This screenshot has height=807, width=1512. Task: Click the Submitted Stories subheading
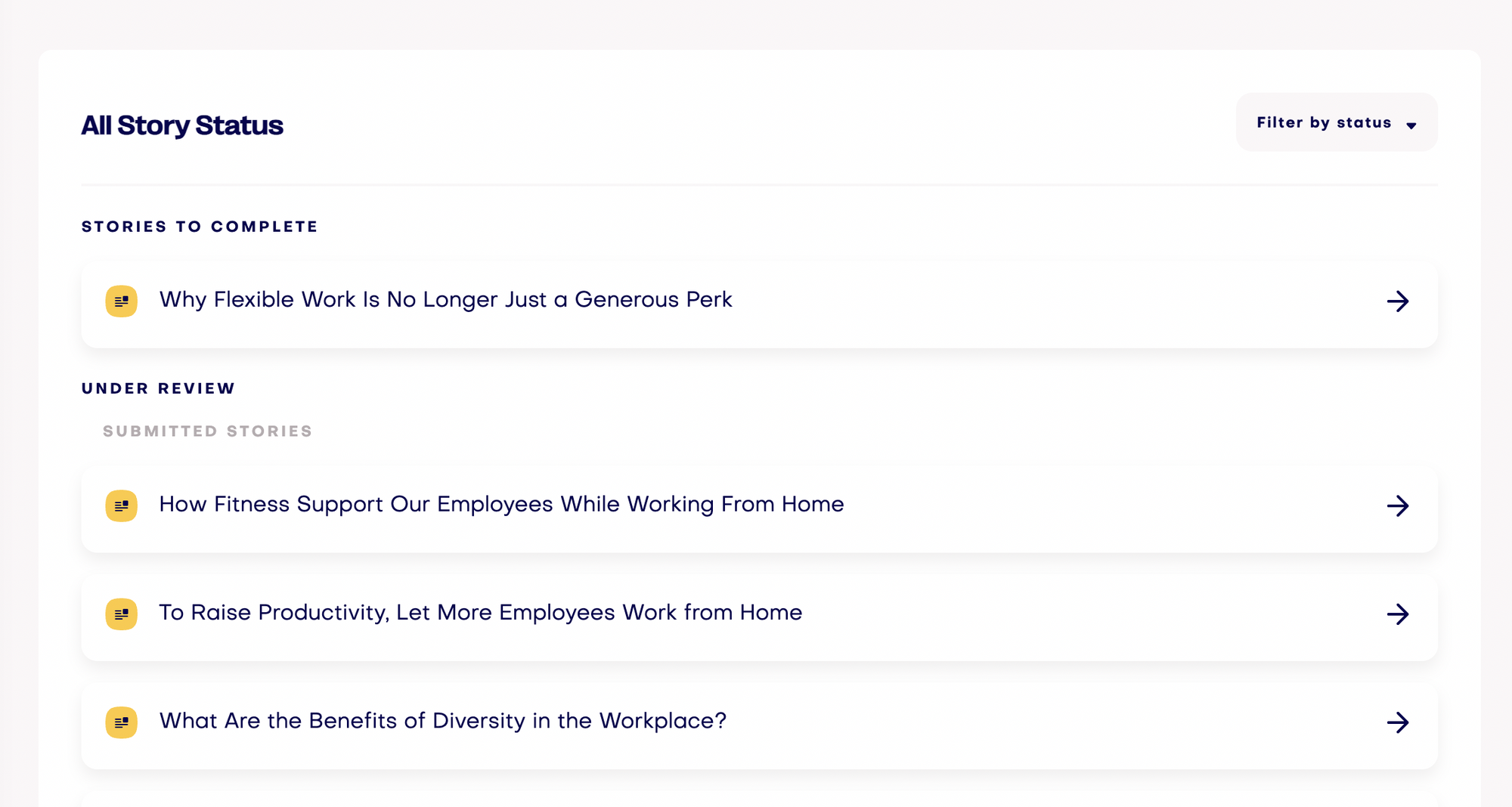coord(207,431)
